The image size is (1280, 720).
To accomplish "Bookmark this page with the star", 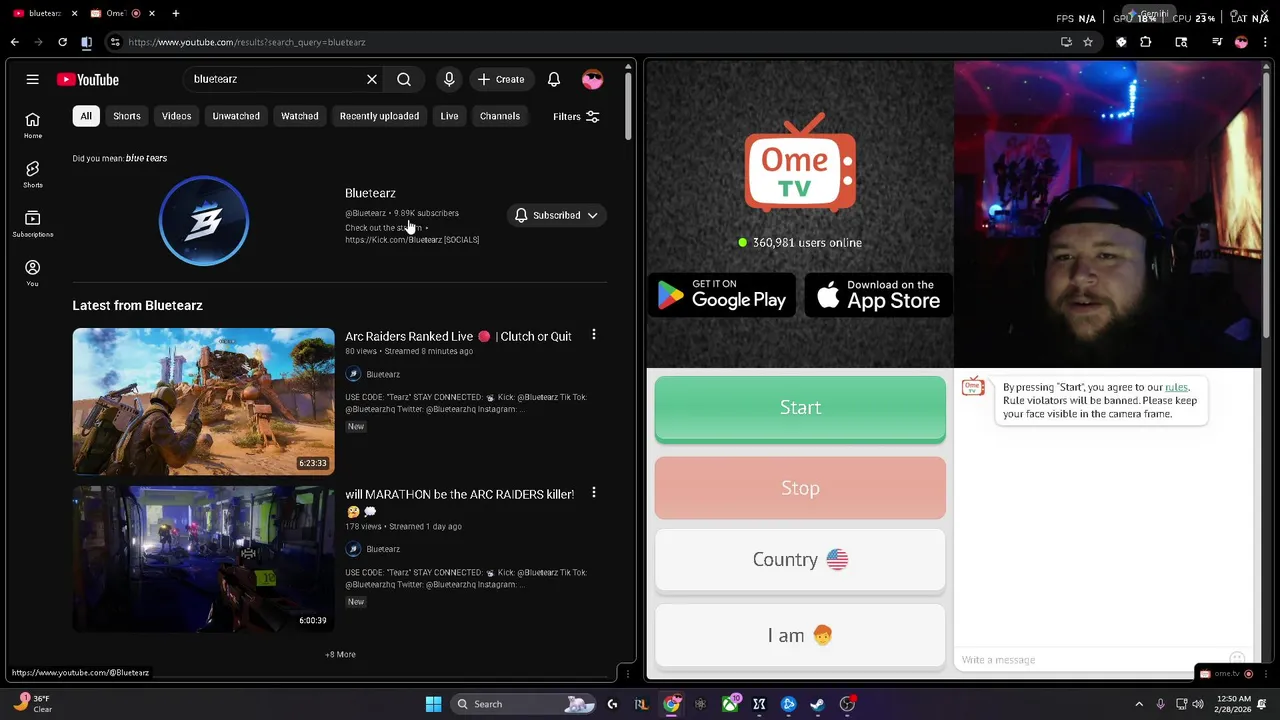I will 1088,42.
